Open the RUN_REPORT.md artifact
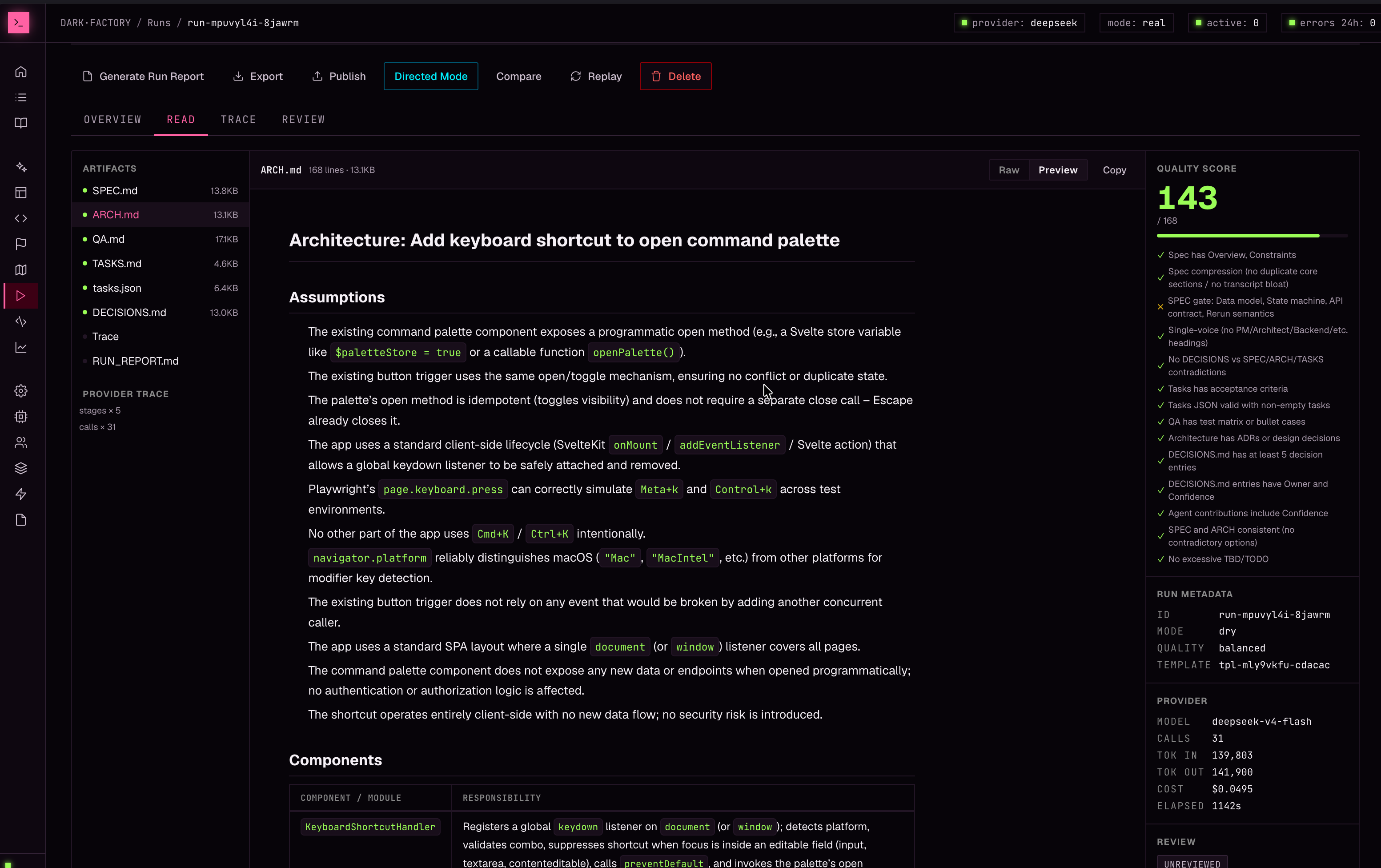This screenshot has width=1381, height=868. [x=160, y=361]
